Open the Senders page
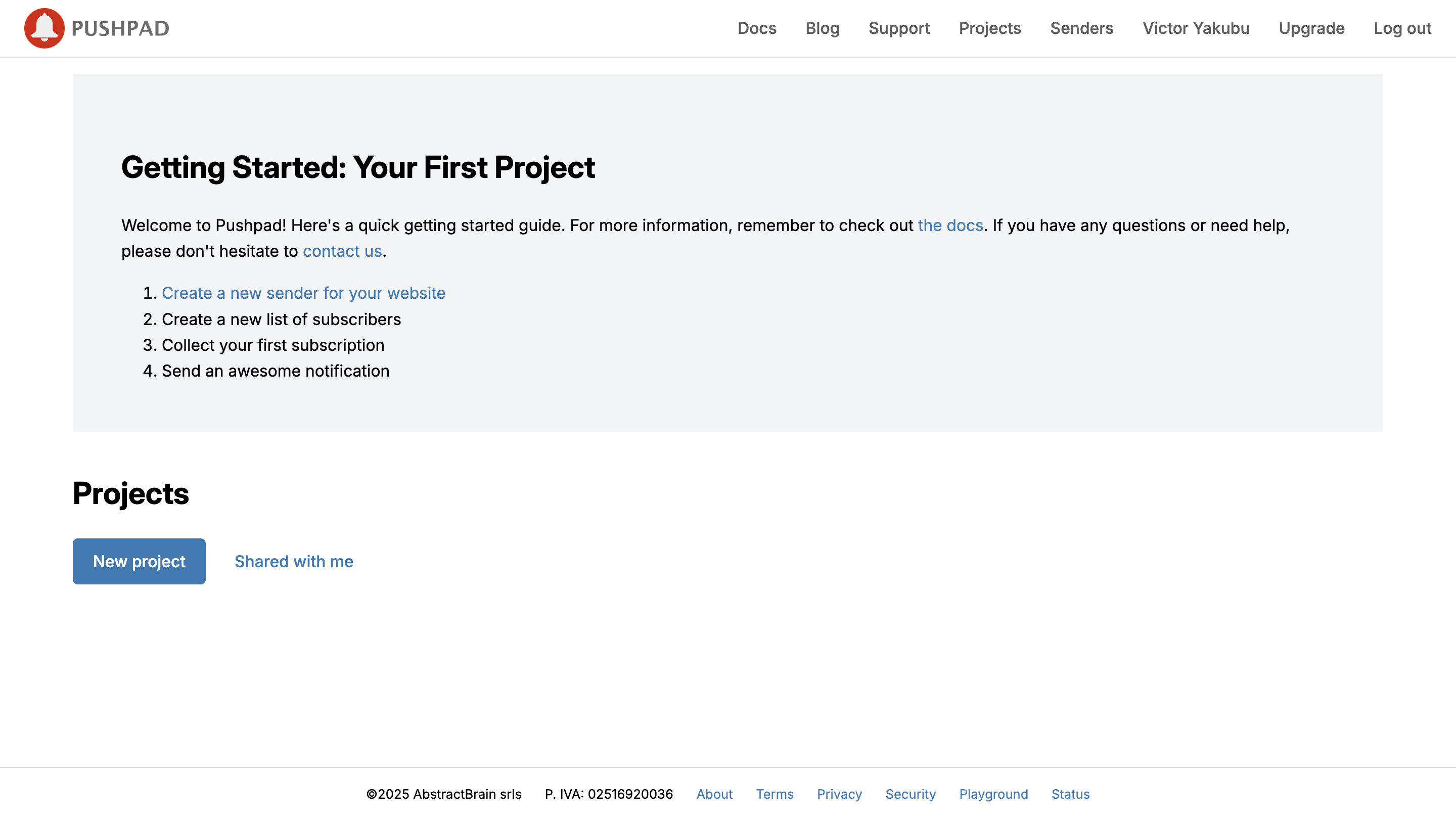The height and width of the screenshot is (821, 1456). (x=1081, y=28)
